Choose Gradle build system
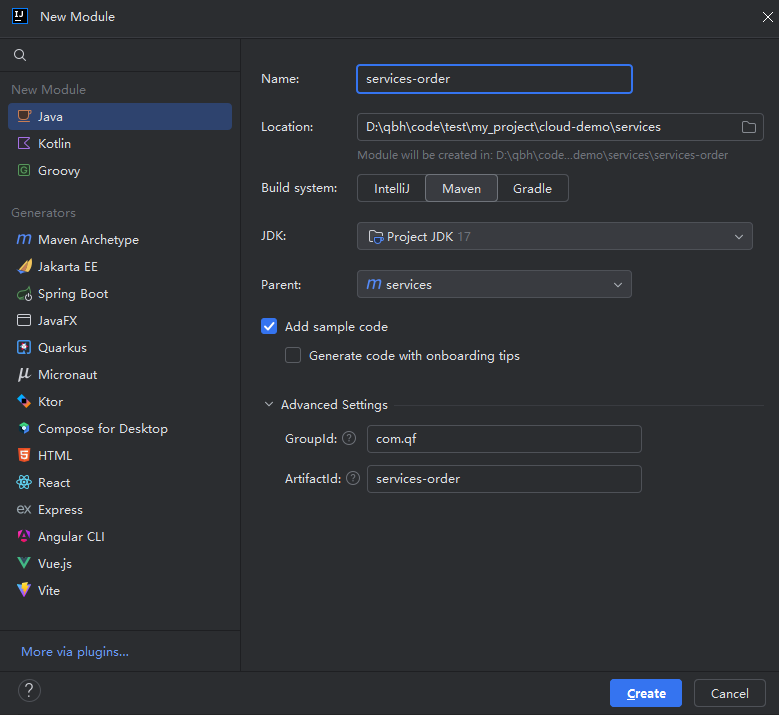 click(533, 188)
